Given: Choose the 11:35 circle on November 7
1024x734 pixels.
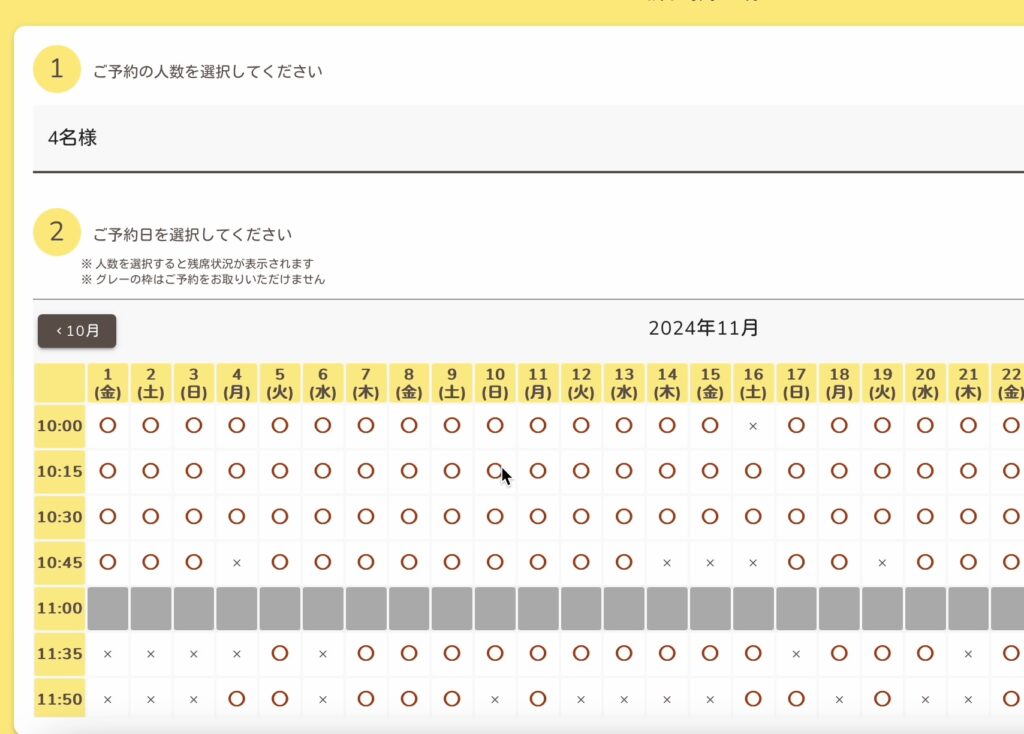Looking at the screenshot, I should [x=366, y=654].
